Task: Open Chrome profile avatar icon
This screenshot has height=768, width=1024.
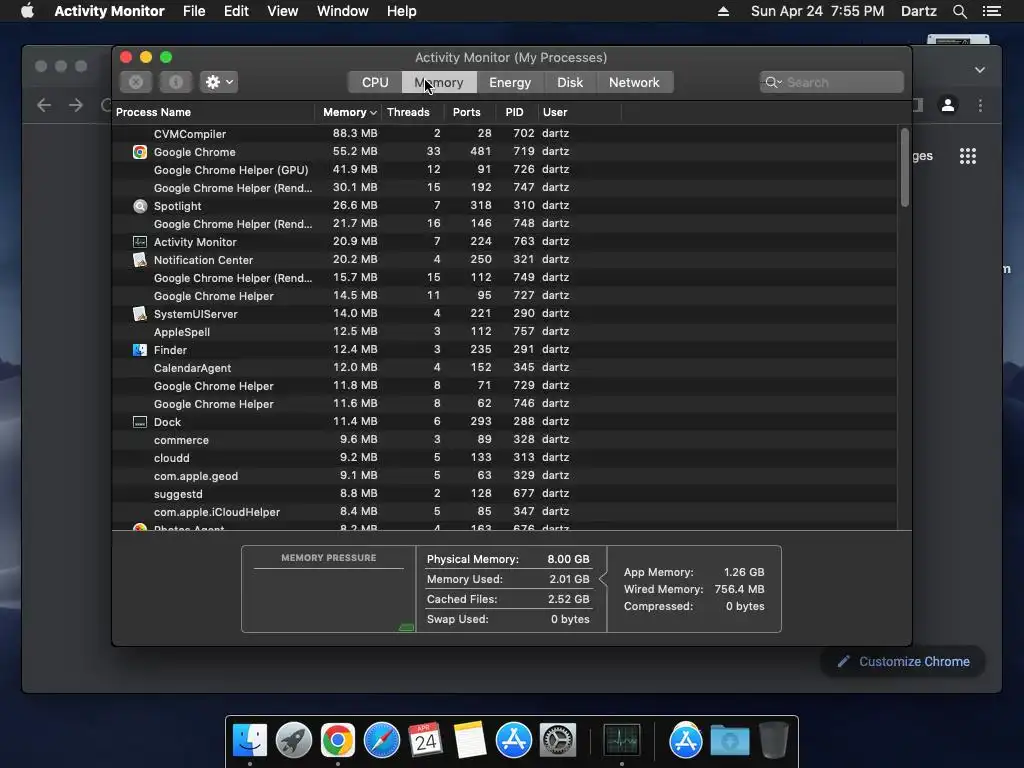Action: [x=948, y=105]
